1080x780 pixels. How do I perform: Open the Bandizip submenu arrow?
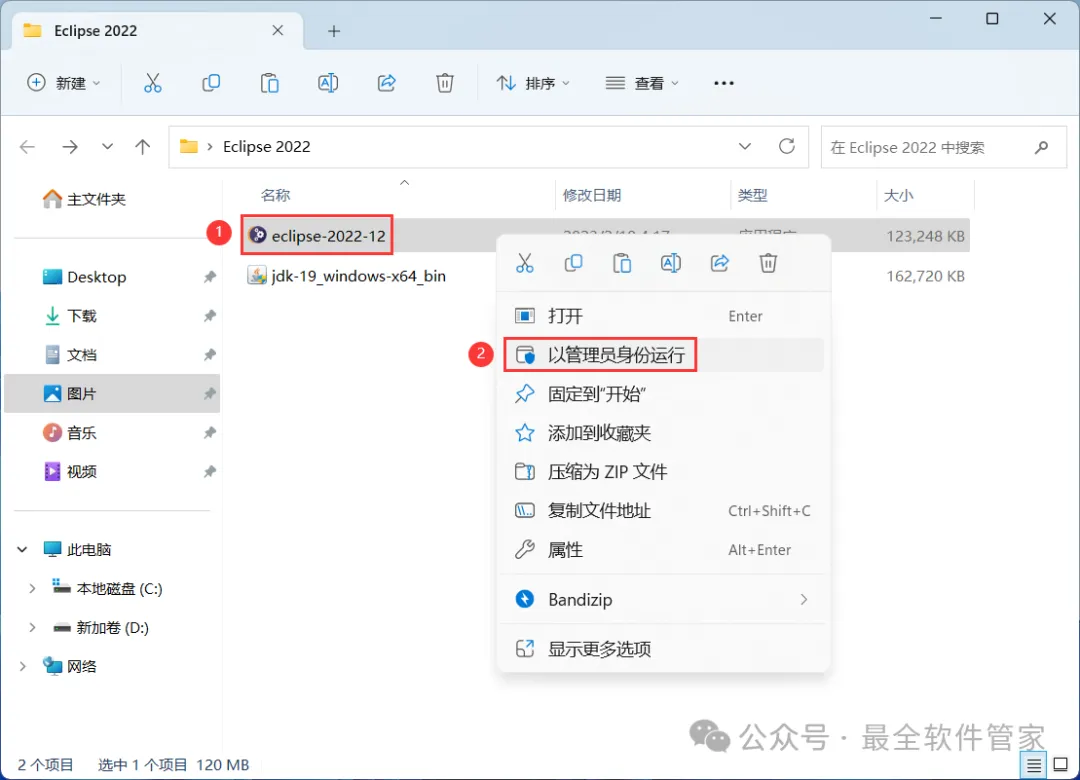point(803,599)
